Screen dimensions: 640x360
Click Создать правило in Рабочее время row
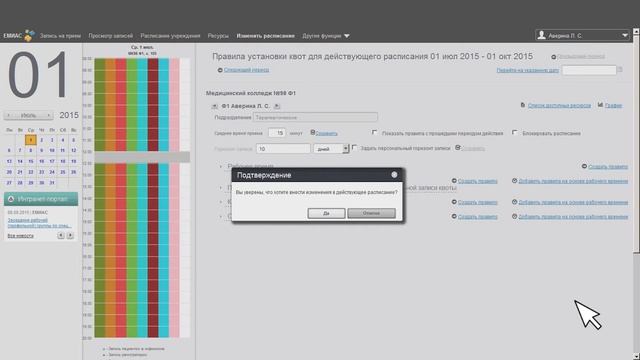tap(608, 167)
